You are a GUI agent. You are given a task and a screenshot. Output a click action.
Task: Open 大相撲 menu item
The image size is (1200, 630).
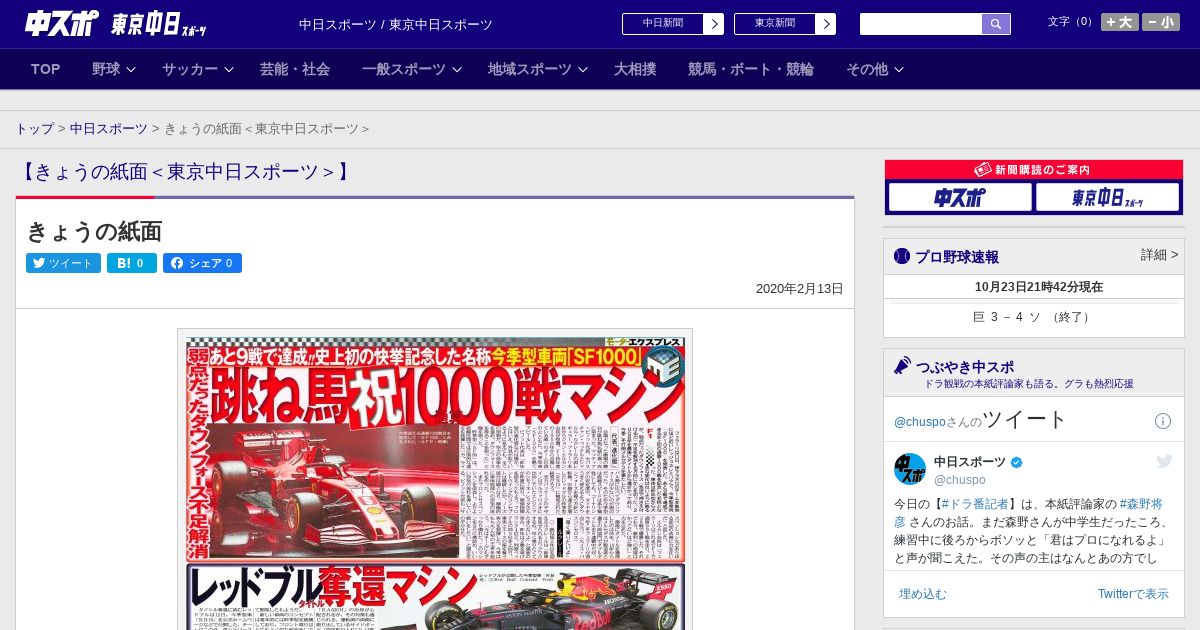coord(635,69)
